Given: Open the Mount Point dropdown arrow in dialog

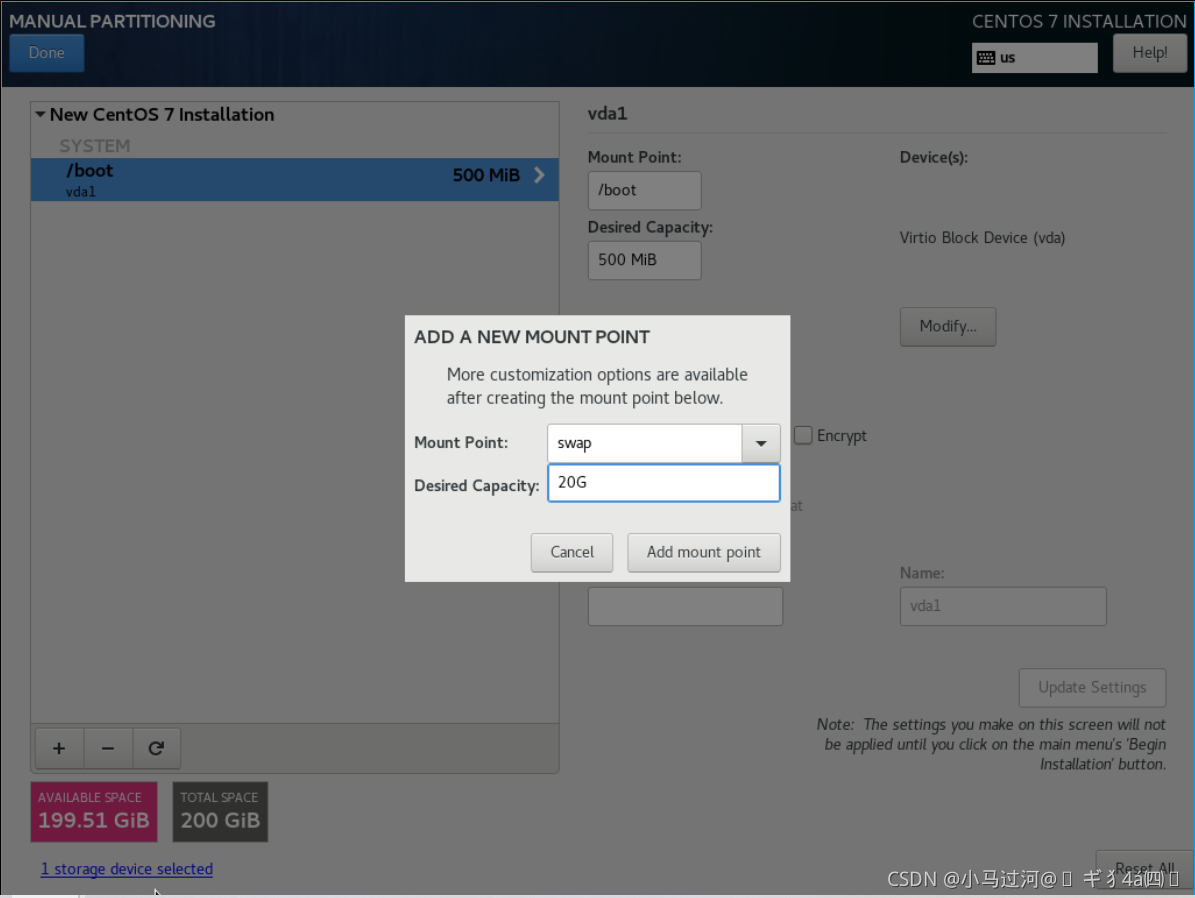Looking at the screenshot, I should click(761, 443).
